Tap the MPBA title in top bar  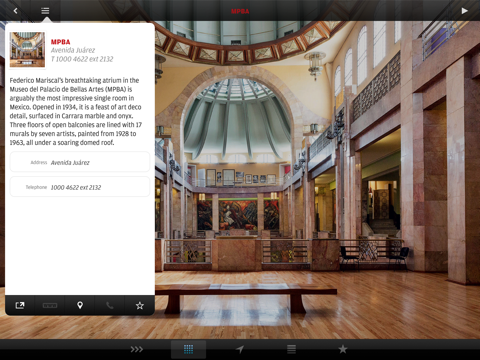tap(240, 11)
